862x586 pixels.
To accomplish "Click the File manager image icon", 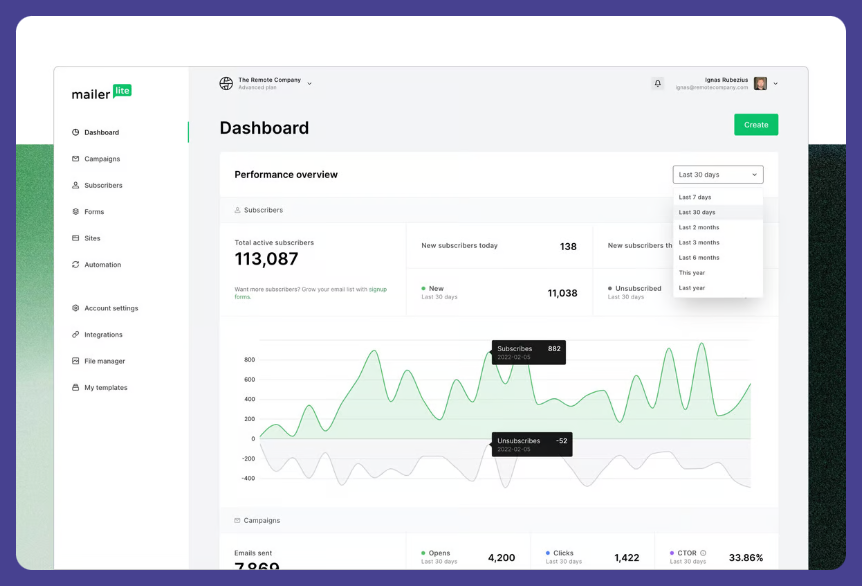I will [75, 361].
